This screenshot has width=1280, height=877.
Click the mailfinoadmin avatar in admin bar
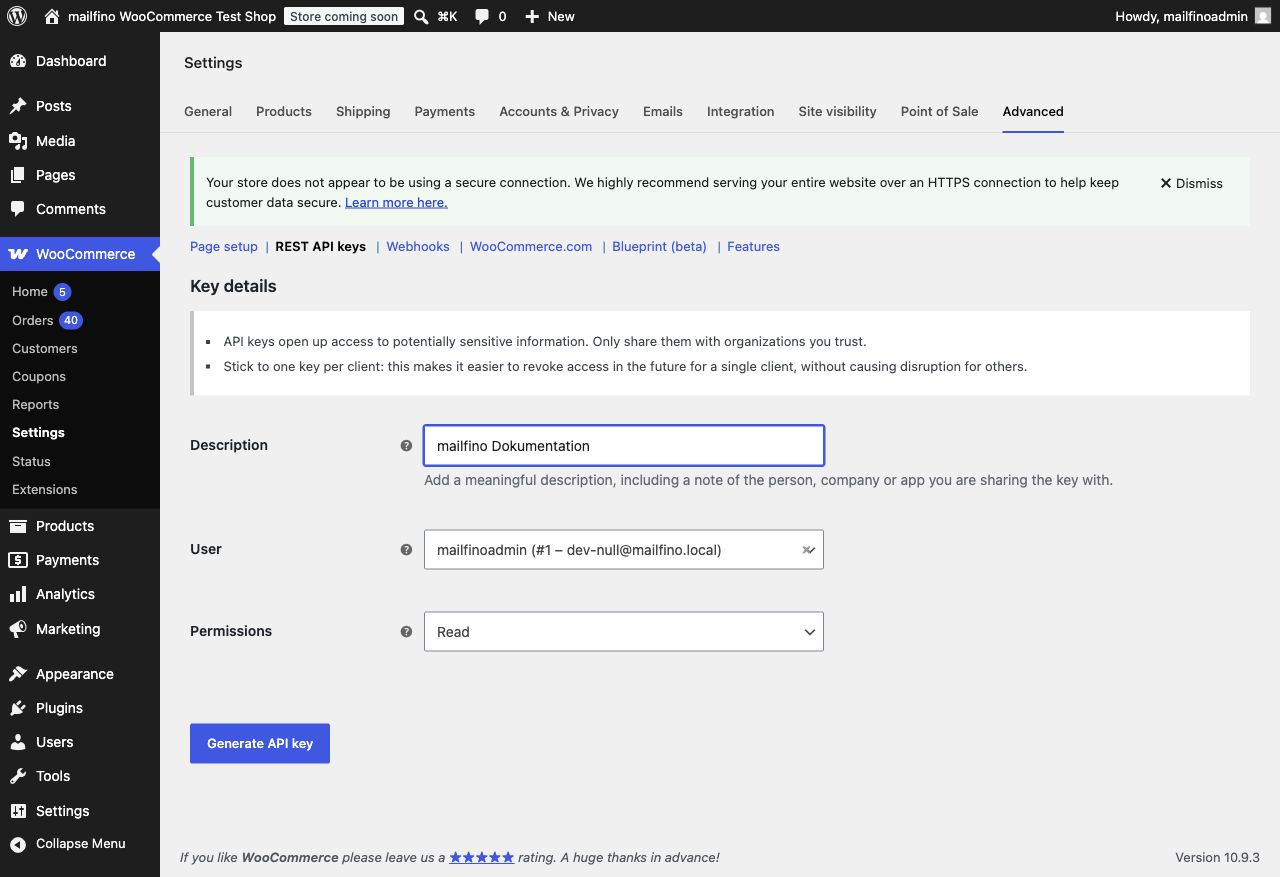(x=1263, y=16)
